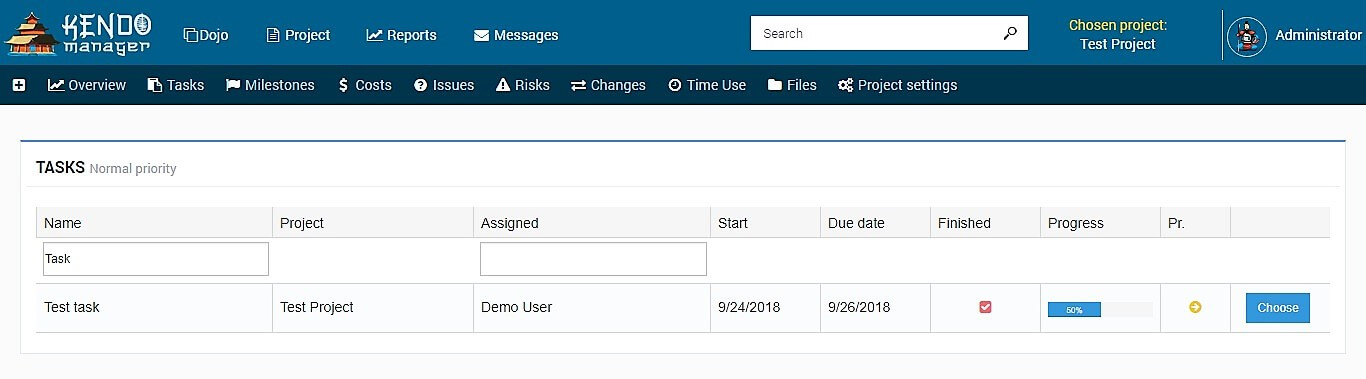Sort by Start column header
This screenshot has width=1366, height=379.
coord(765,223)
